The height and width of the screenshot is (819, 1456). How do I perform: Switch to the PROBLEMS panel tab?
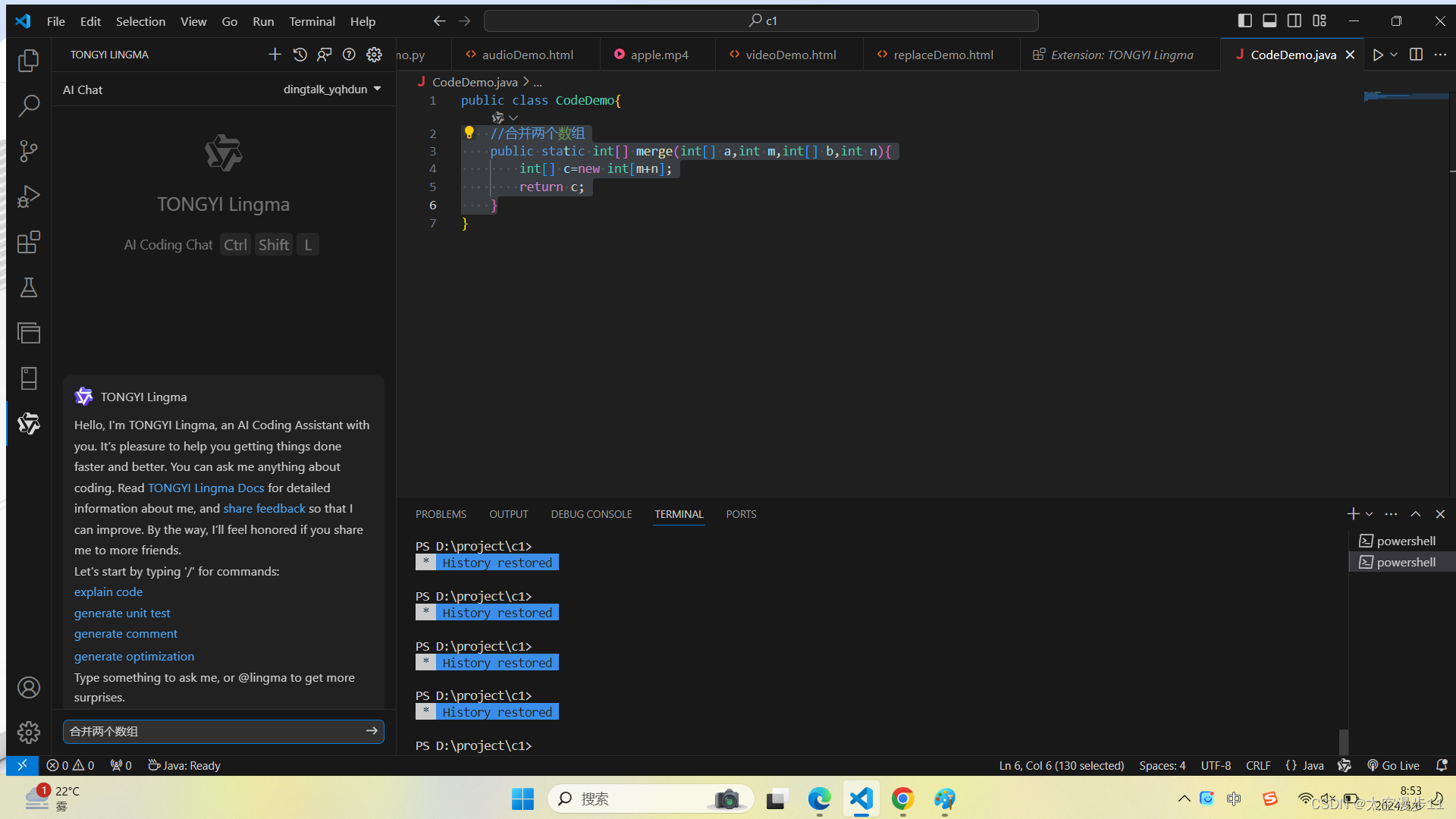tap(441, 514)
